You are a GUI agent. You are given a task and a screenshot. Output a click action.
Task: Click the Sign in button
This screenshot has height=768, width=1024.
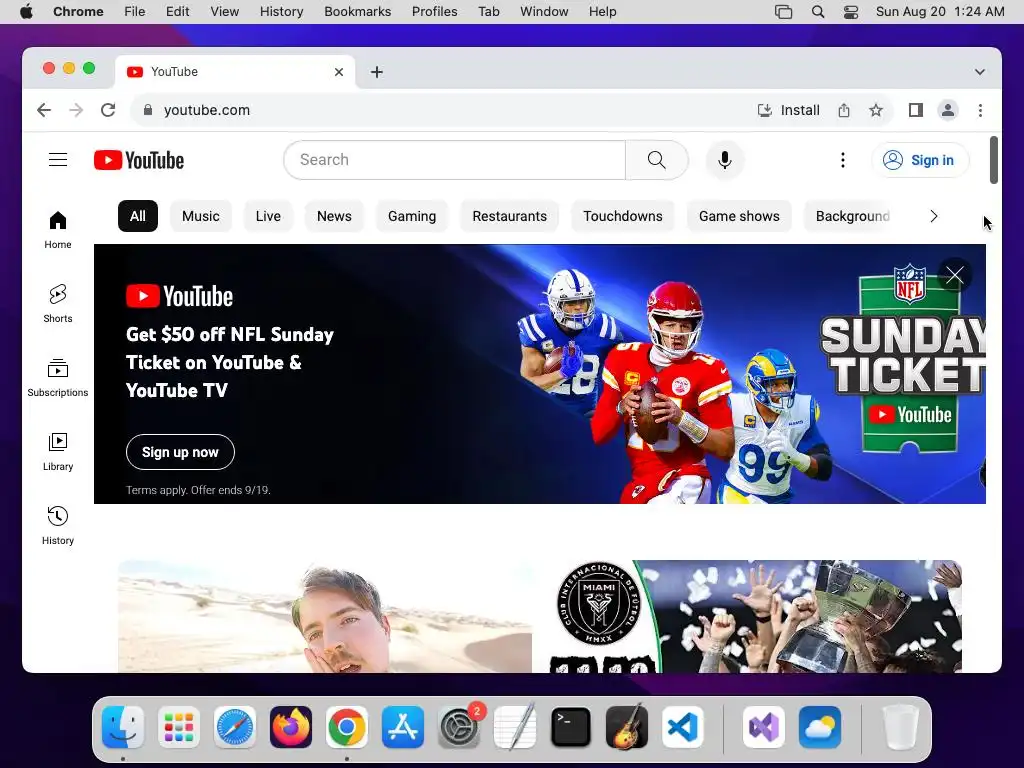click(920, 160)
